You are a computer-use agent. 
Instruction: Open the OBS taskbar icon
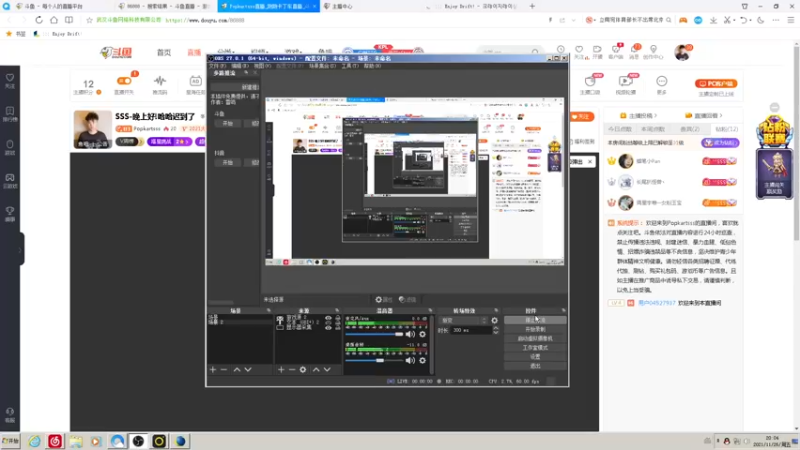tap(138, 441)
